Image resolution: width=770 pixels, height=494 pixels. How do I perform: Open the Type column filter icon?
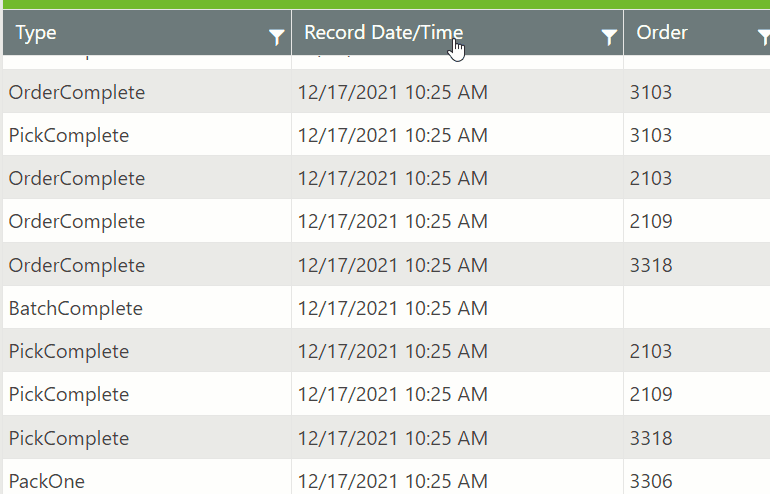click(277, 38)
